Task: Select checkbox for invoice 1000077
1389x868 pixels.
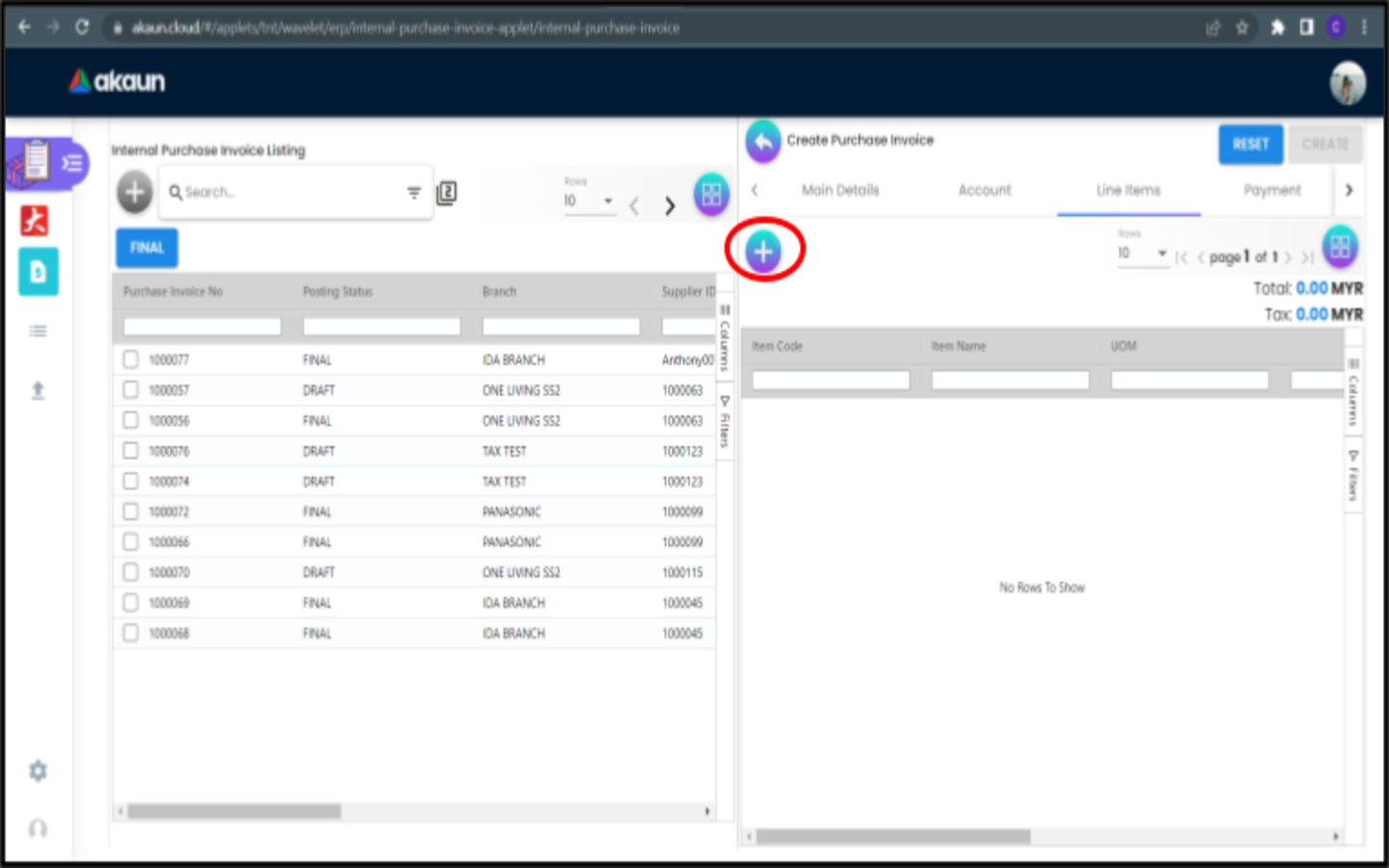Action: coord(131,360)
